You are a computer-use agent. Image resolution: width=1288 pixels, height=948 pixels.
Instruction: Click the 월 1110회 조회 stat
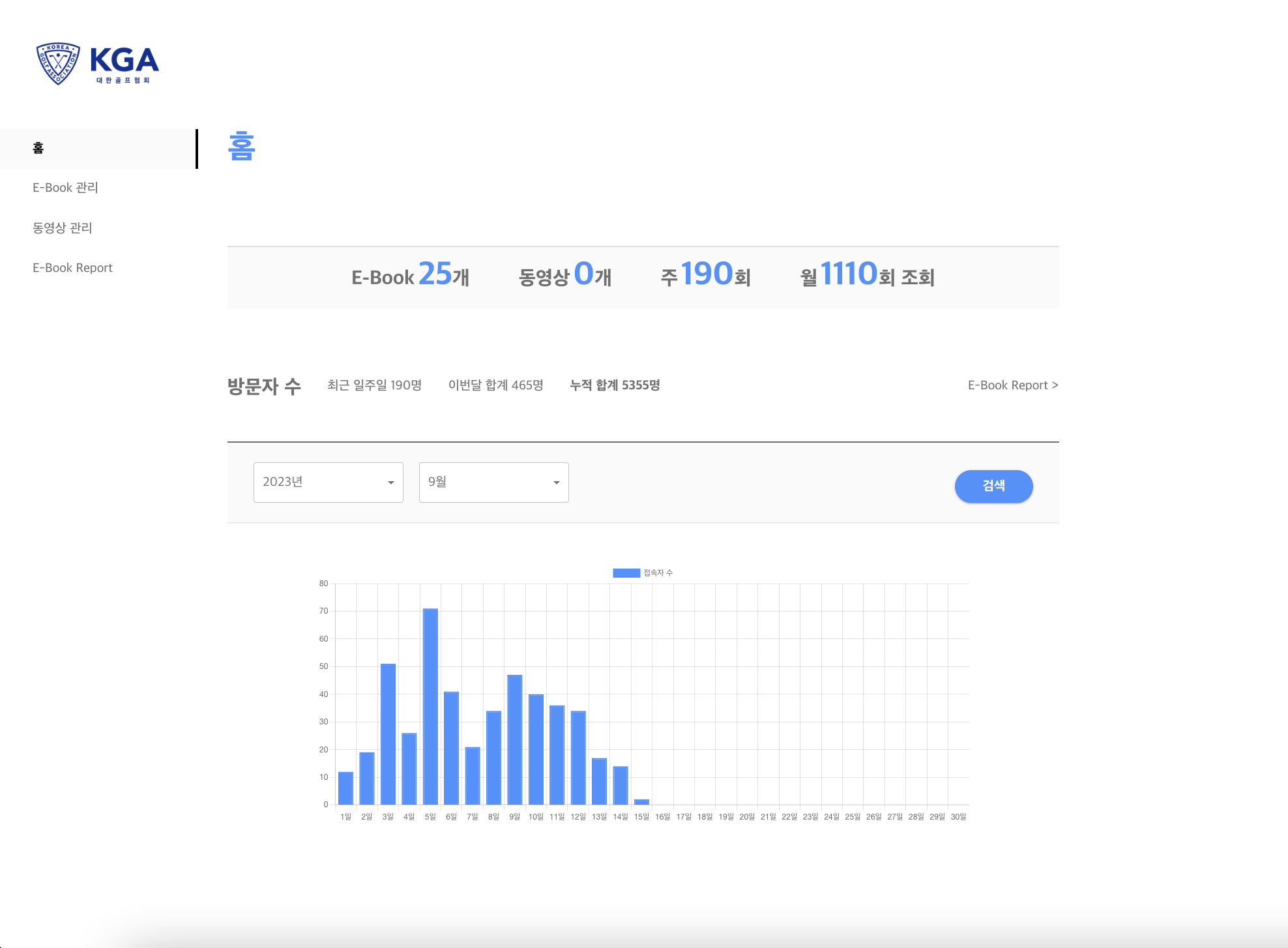tap(867, 274)
